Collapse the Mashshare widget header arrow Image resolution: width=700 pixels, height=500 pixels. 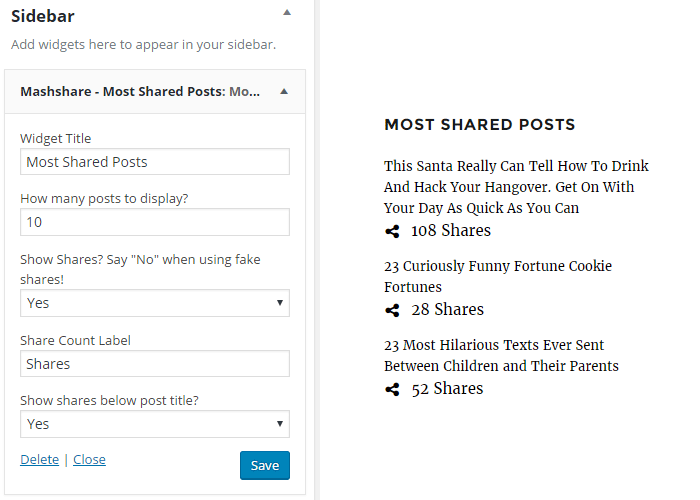pyautogui.click(x=284, y=91)
